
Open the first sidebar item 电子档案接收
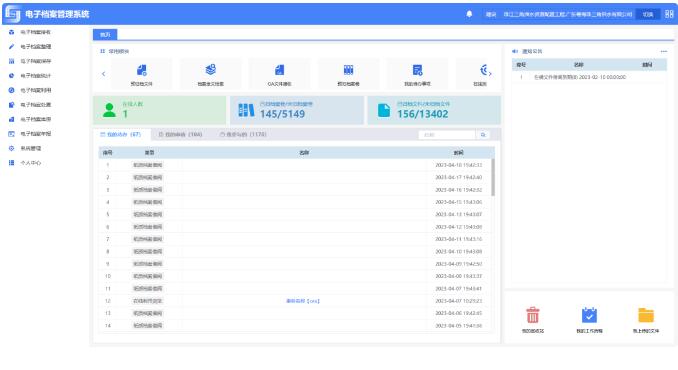(x=30, y=32)
